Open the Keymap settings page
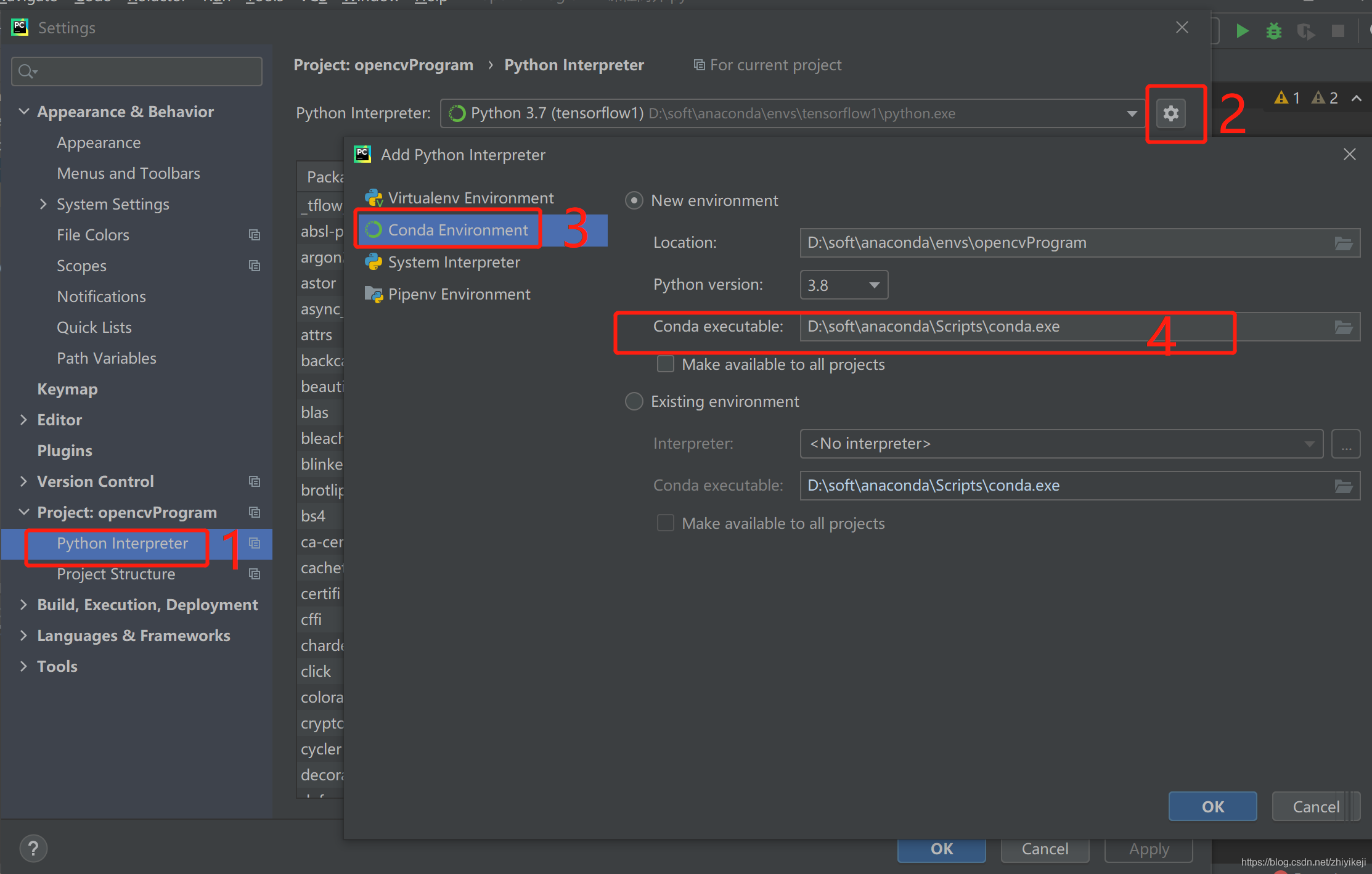This screenshot has width=1372, height=874. (67, 389)
